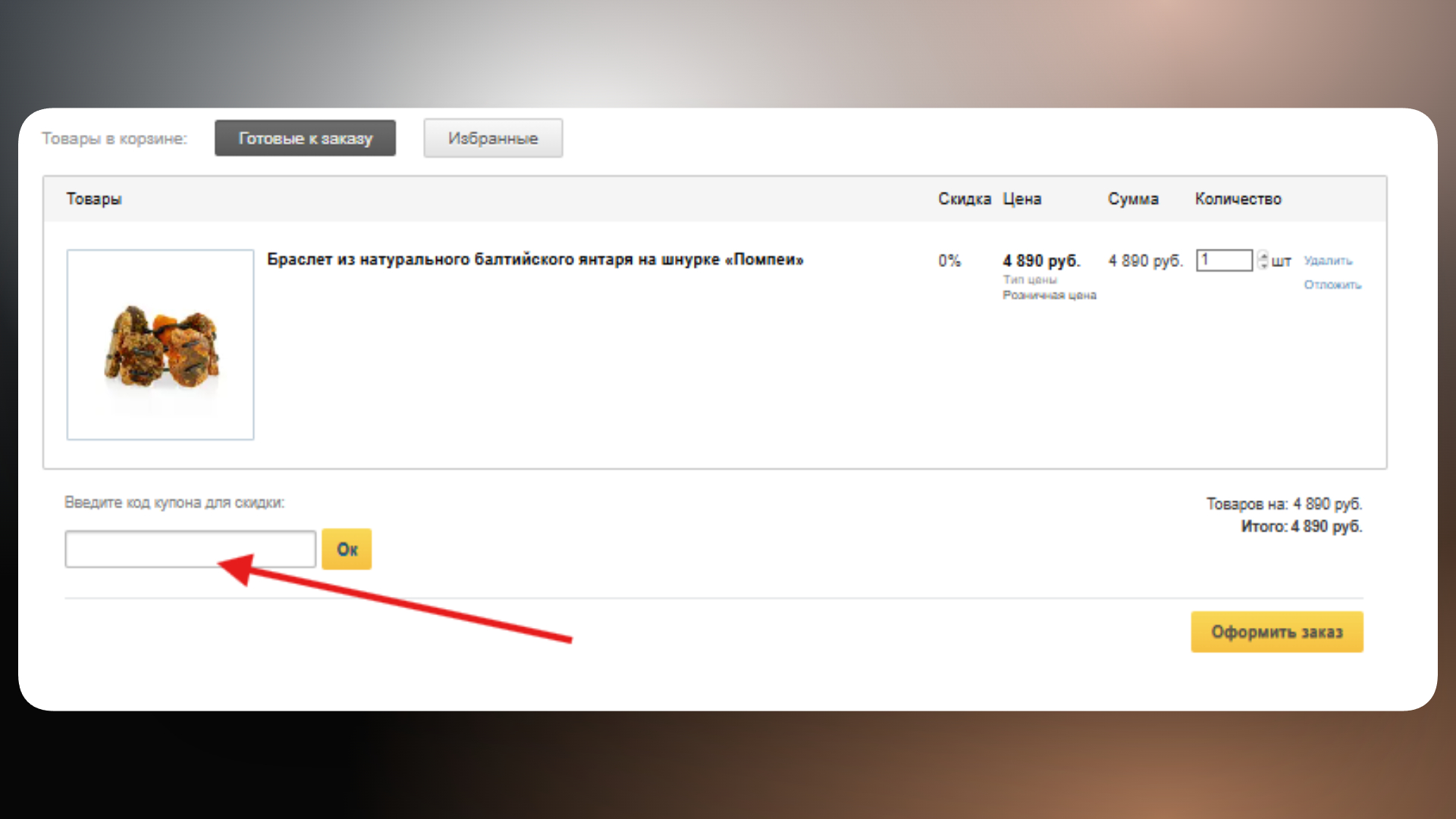Click the Сумма column header
Viewport: 1456px width, 819px height.
click(x=1133, y=199)
